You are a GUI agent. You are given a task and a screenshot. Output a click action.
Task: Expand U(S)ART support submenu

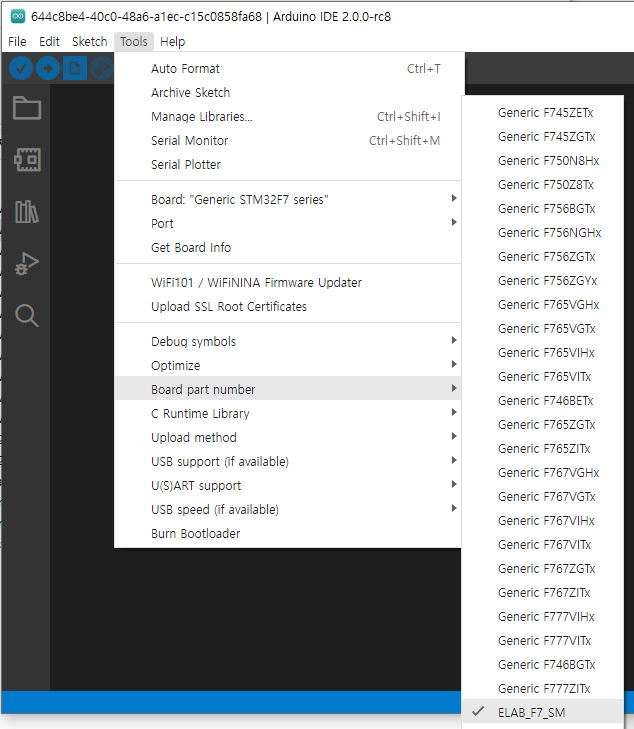pos(288,486)
